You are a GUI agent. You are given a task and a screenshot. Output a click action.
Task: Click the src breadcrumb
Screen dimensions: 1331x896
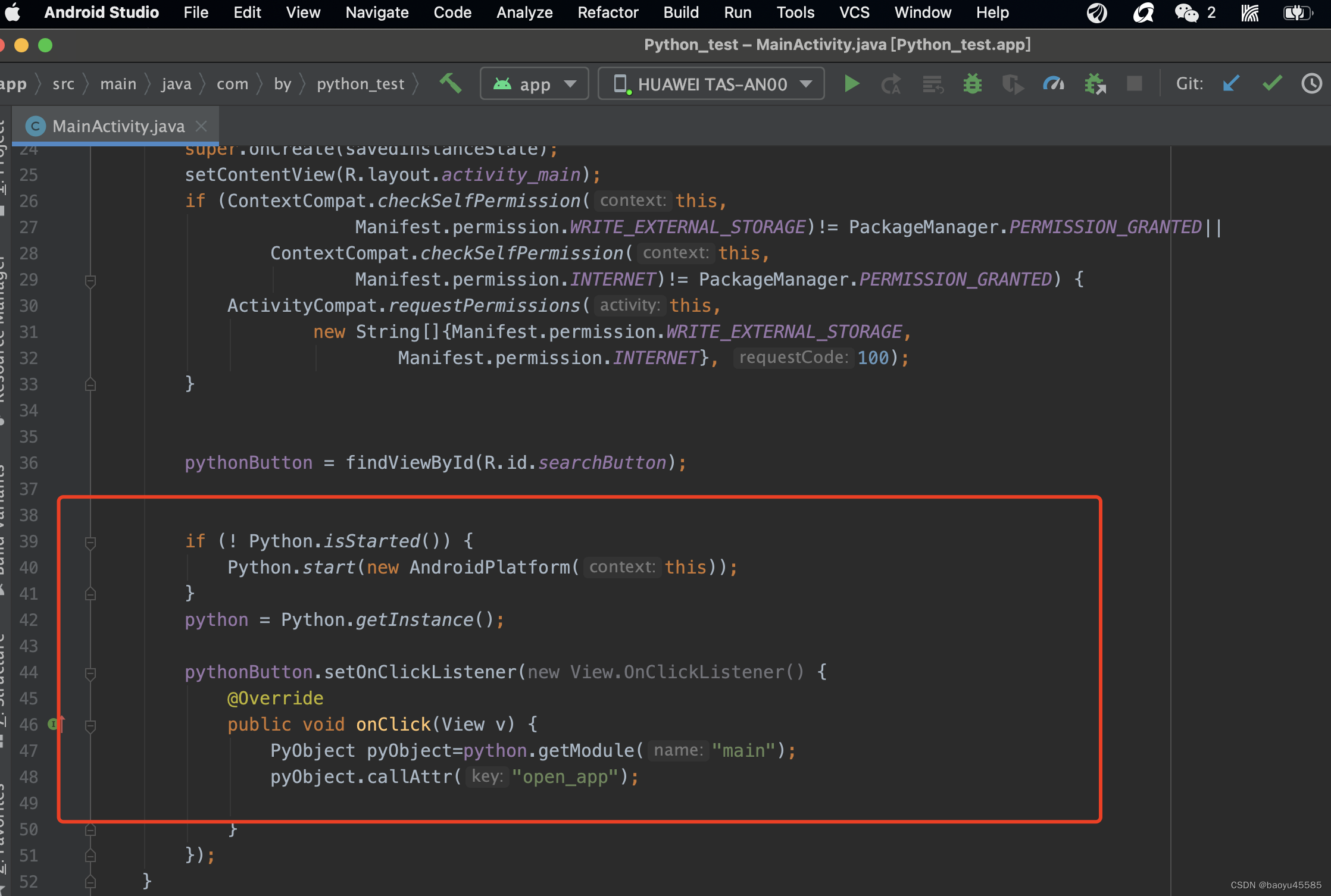[x=64, y=84]
